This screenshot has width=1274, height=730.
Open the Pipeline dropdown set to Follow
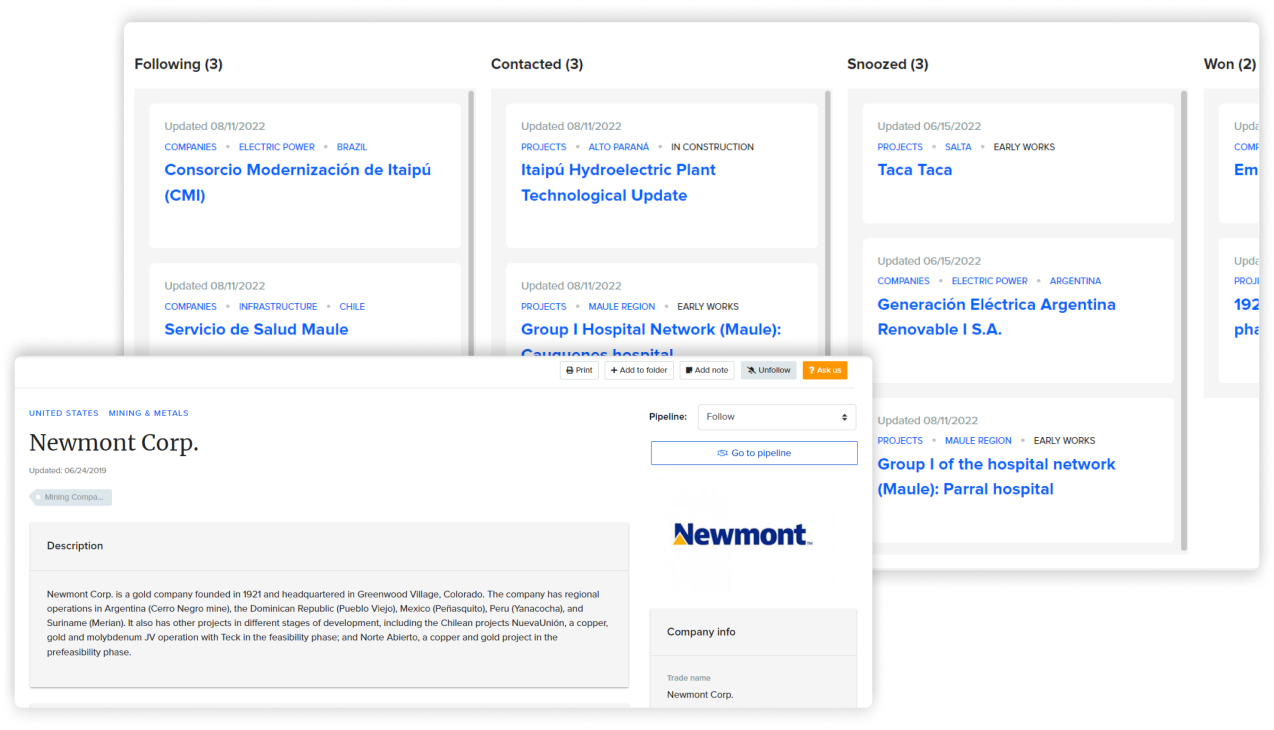point(776,416)
